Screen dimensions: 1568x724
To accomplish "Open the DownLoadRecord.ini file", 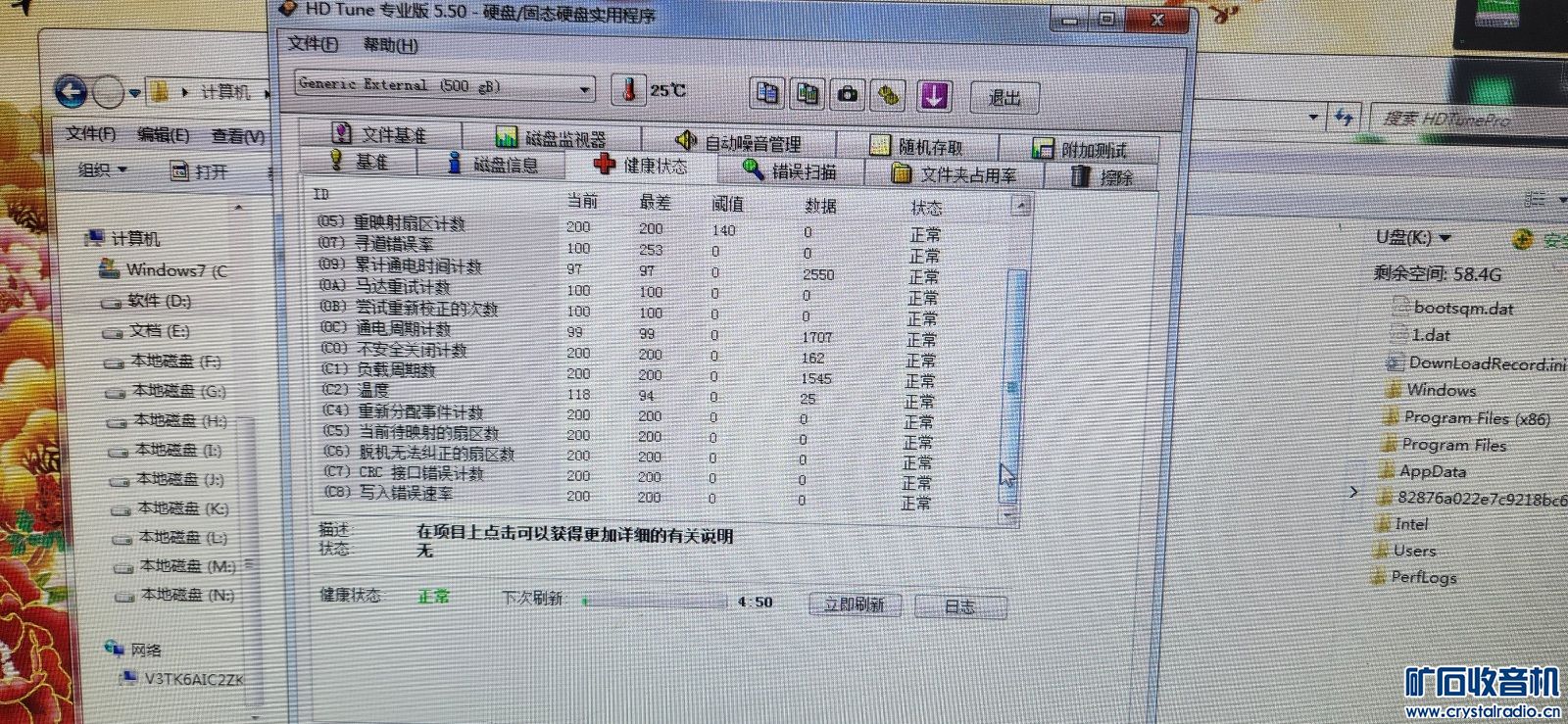I will 1476,363.
